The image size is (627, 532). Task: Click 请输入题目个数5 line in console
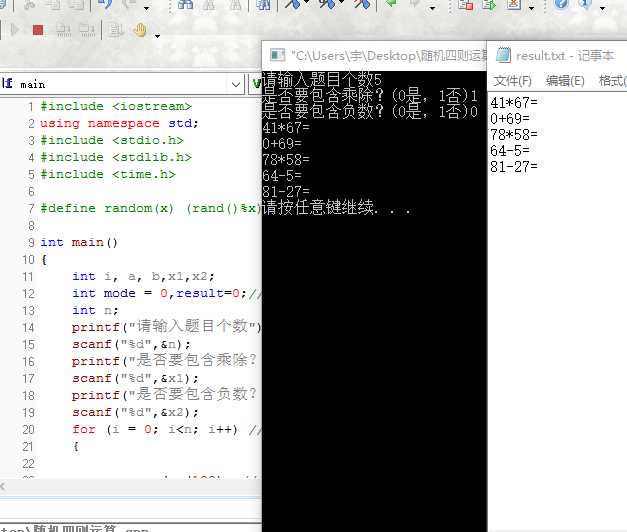click(322, 79)
